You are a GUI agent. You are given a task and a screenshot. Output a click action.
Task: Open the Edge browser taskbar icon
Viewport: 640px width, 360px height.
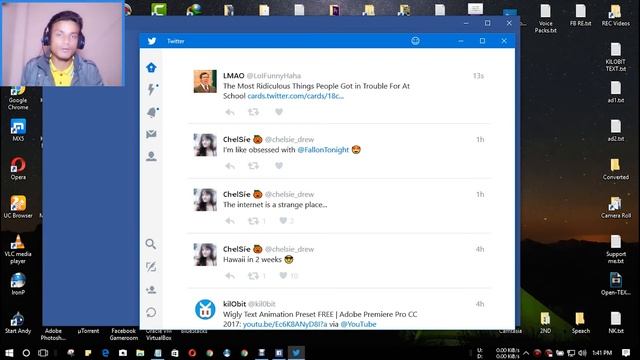105,353
